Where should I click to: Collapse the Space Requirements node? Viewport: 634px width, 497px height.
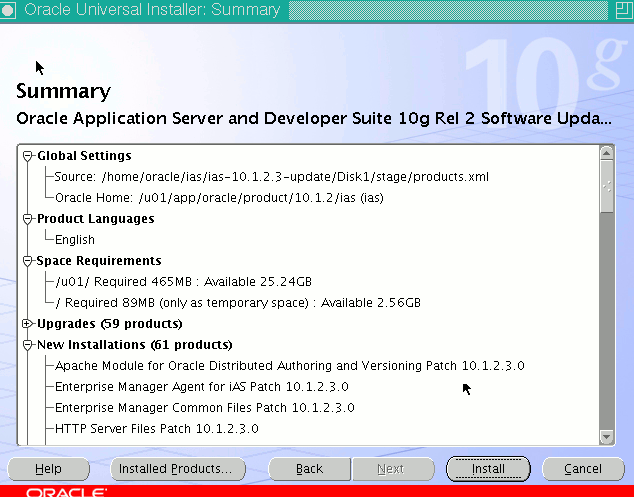(x=27, y=261)
